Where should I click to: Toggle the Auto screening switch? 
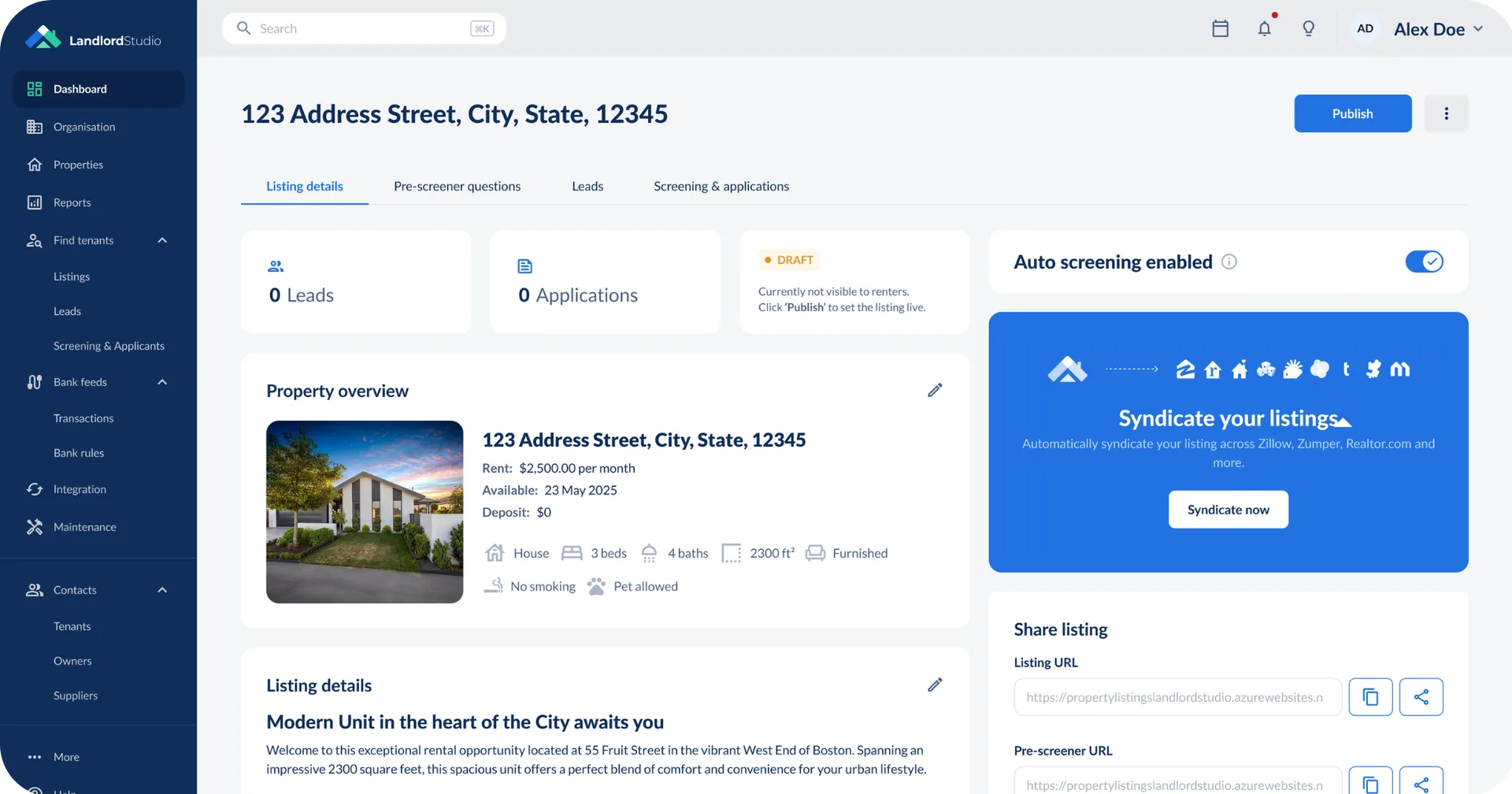coord(1424,262)
